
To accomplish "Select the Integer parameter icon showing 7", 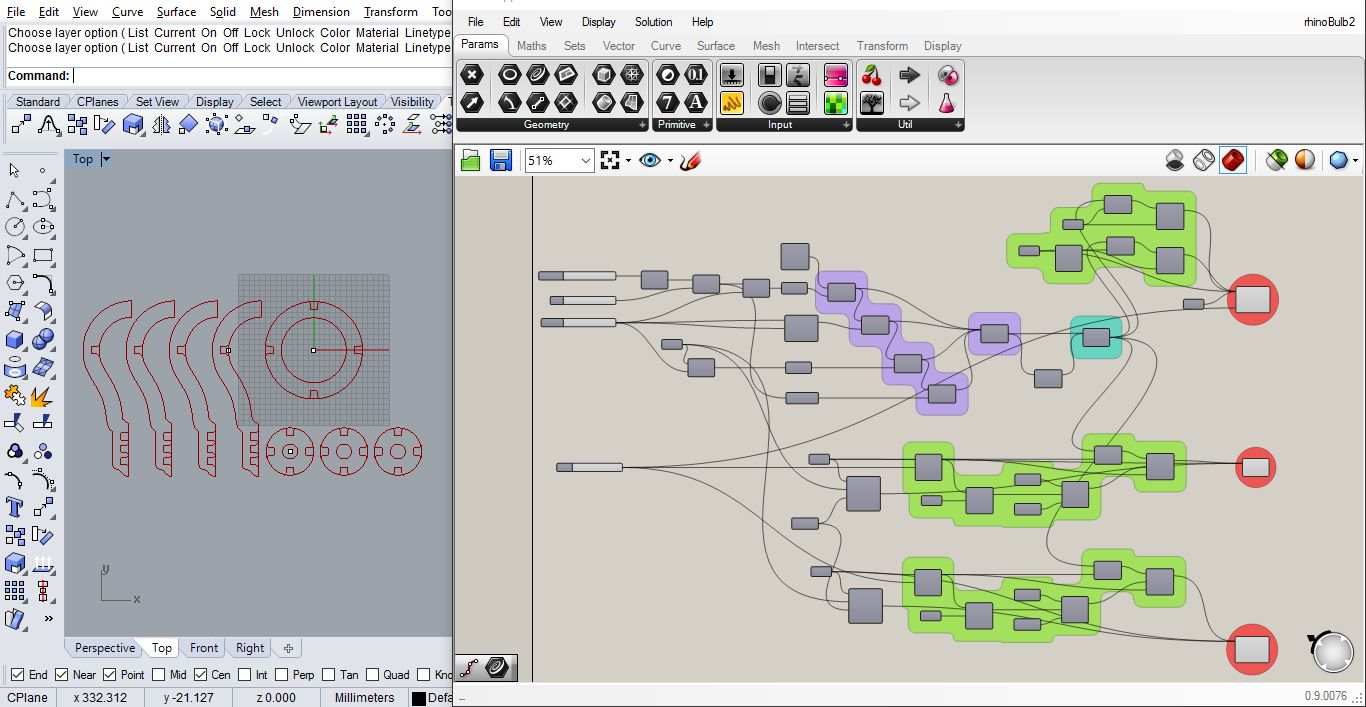I will pyautogui.click(x=668, y=102).
